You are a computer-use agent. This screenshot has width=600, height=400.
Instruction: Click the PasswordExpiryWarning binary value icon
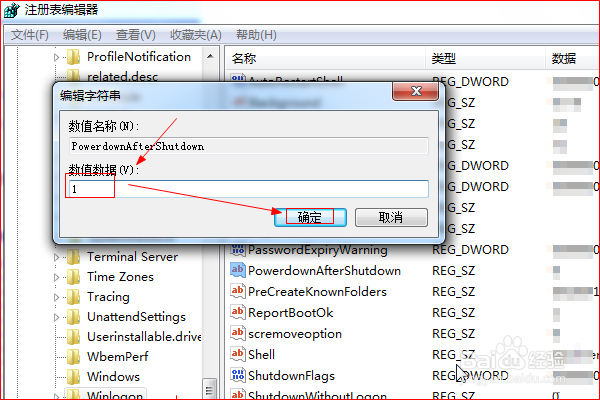(238, 250)
